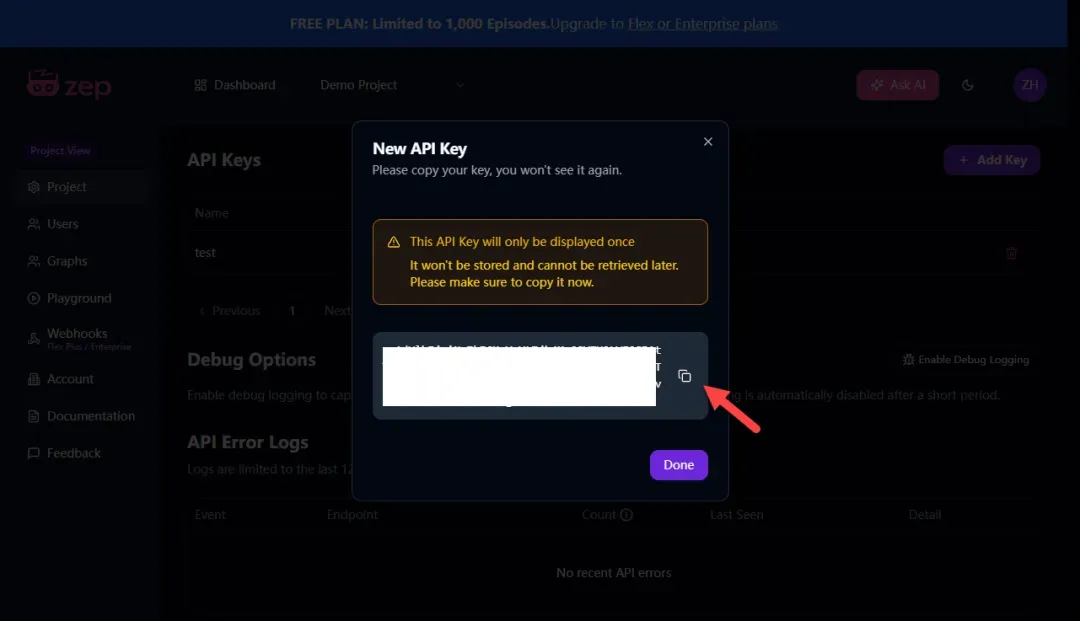The width and height of the screenshot is (1080, 621).
Task: Follow the Flex or Enterprise plans link
Action: pos(703,23)
